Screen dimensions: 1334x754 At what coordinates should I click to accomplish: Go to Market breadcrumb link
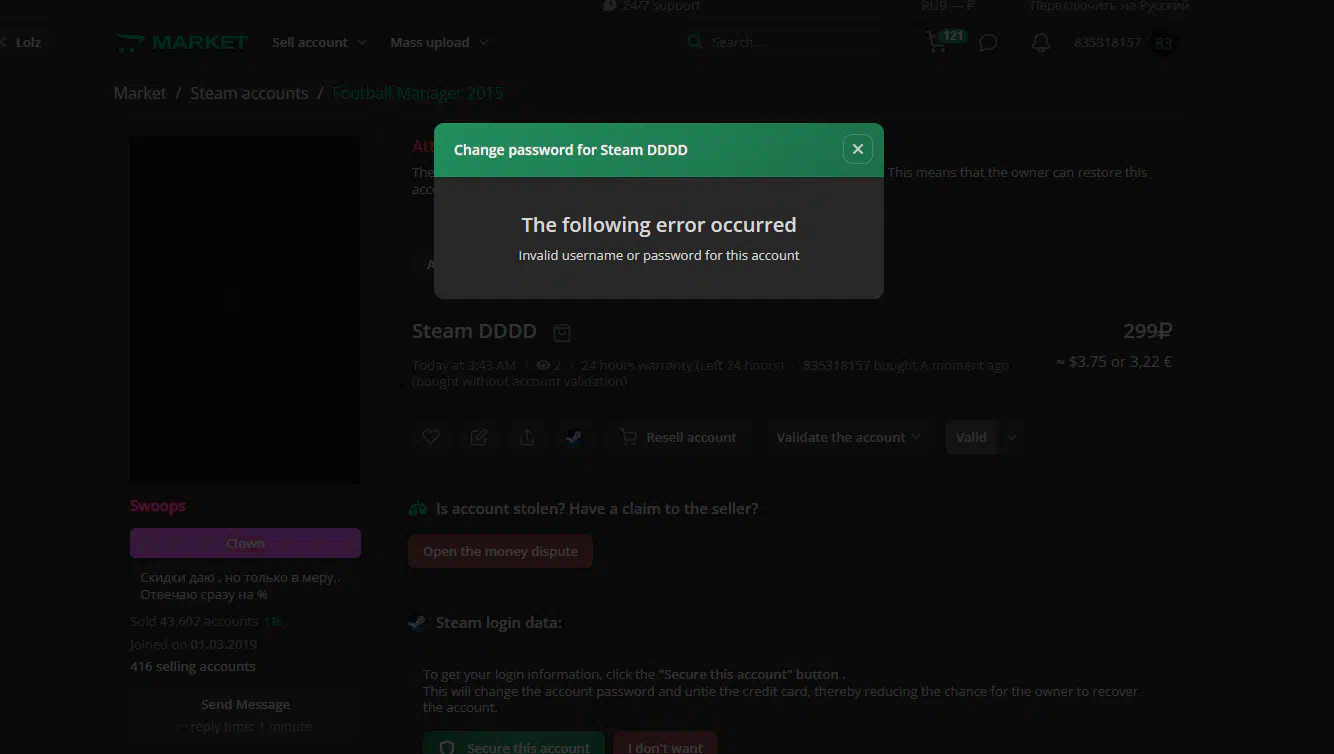click(140, 93)
